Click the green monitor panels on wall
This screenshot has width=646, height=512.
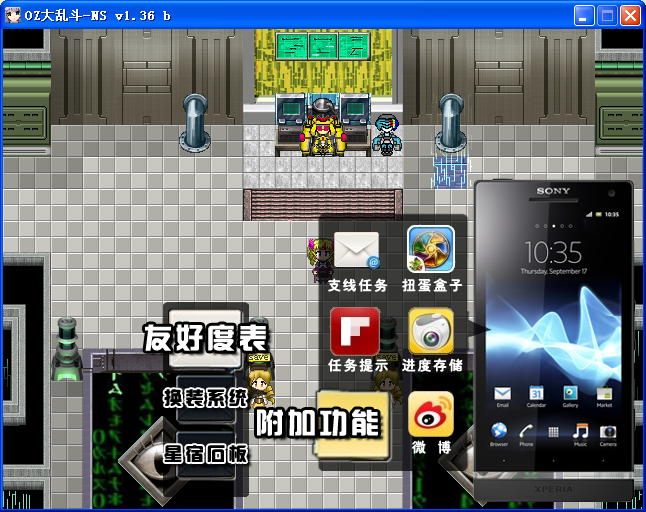tap(323, 47)
